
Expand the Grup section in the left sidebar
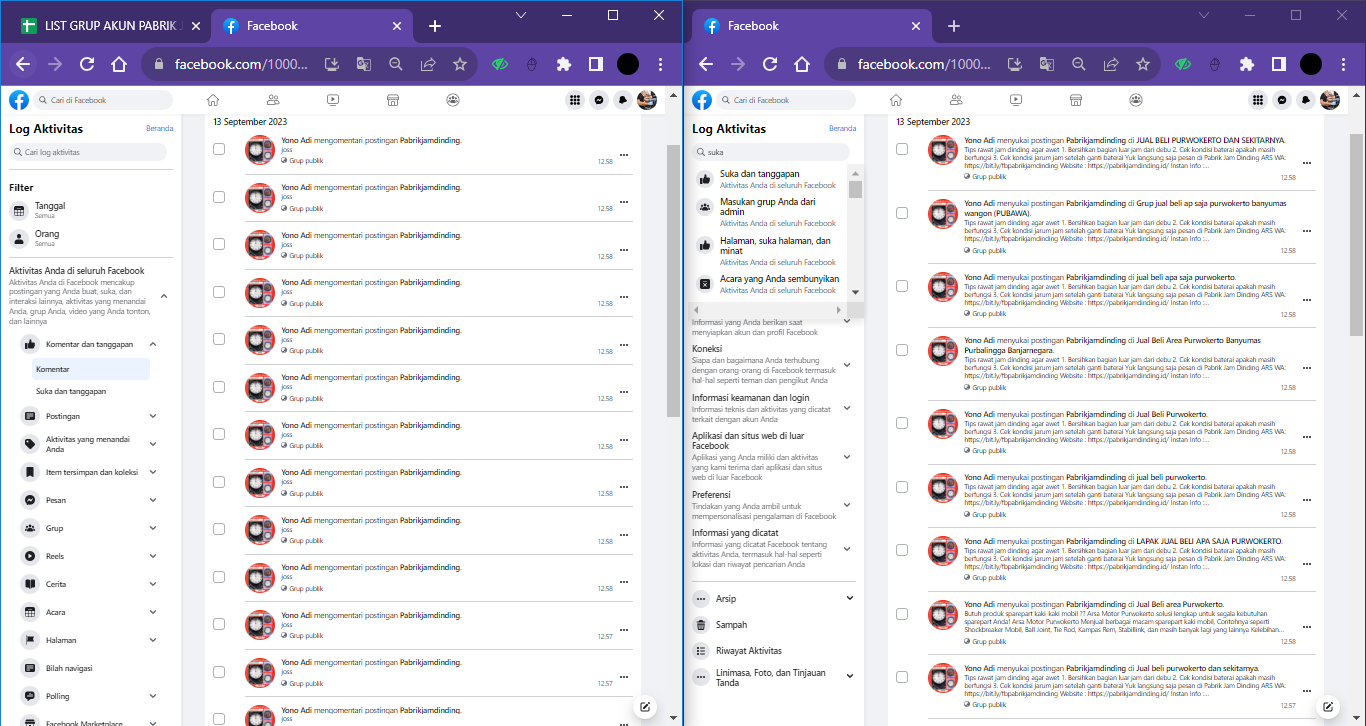(x=153, y=528)
